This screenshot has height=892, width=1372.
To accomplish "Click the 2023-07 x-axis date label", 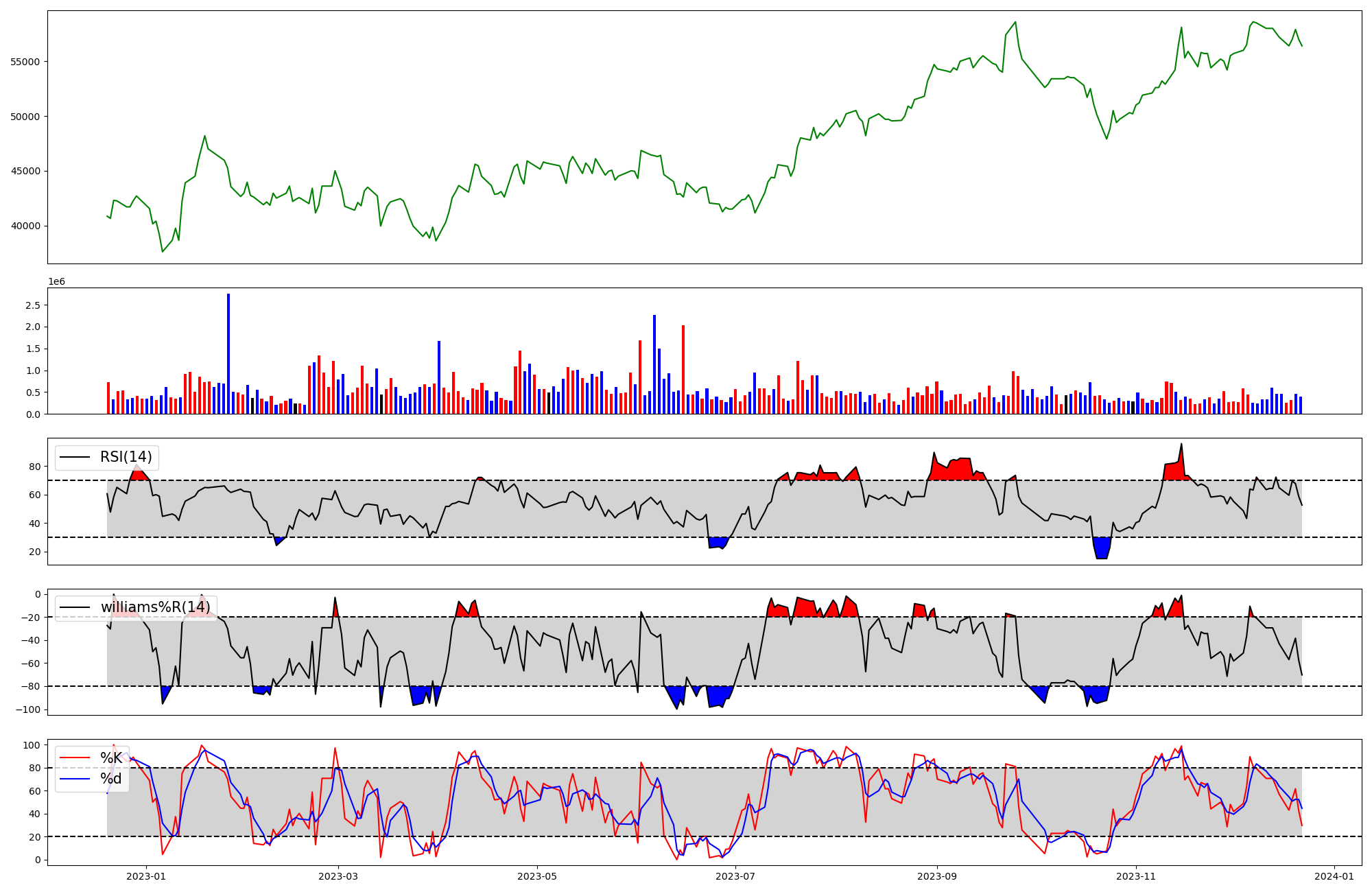I will [x=735, y=876].
